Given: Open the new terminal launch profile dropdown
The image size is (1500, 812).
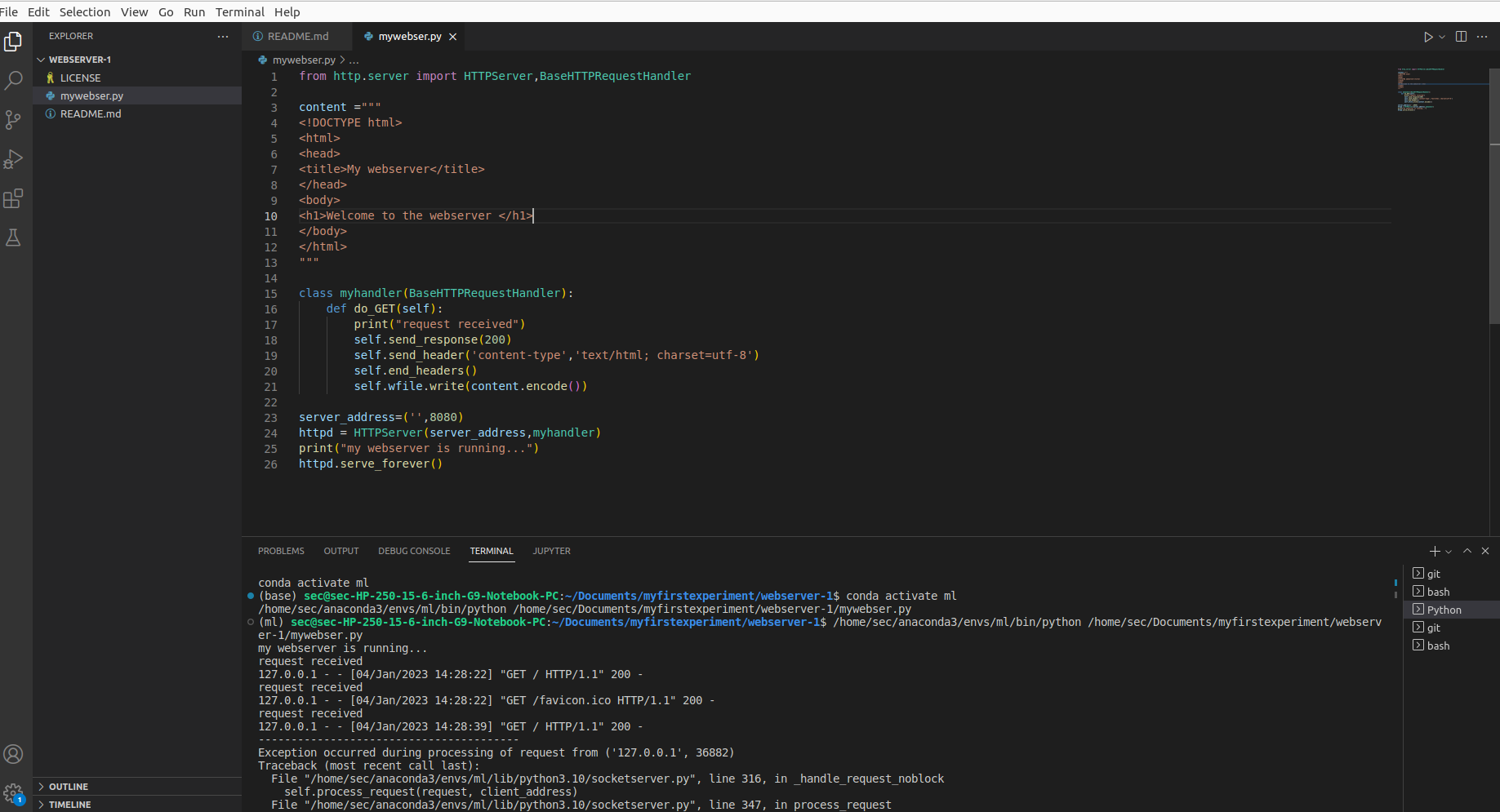Looking at the screenshot, I should (1449, 552).
